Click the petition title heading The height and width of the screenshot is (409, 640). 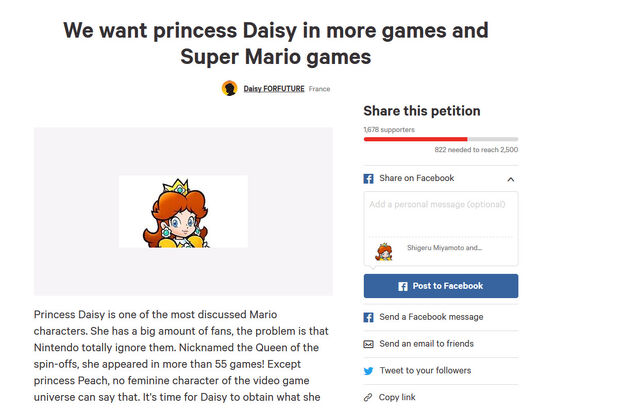[276, 43]
